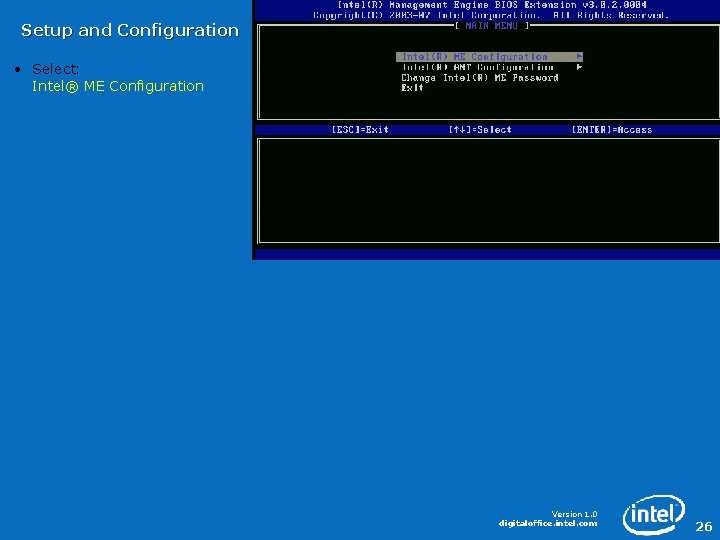The image size is (720, 540).
Task: Click the Management Engine BIOS Extension header
Action: tap(492, 5)
